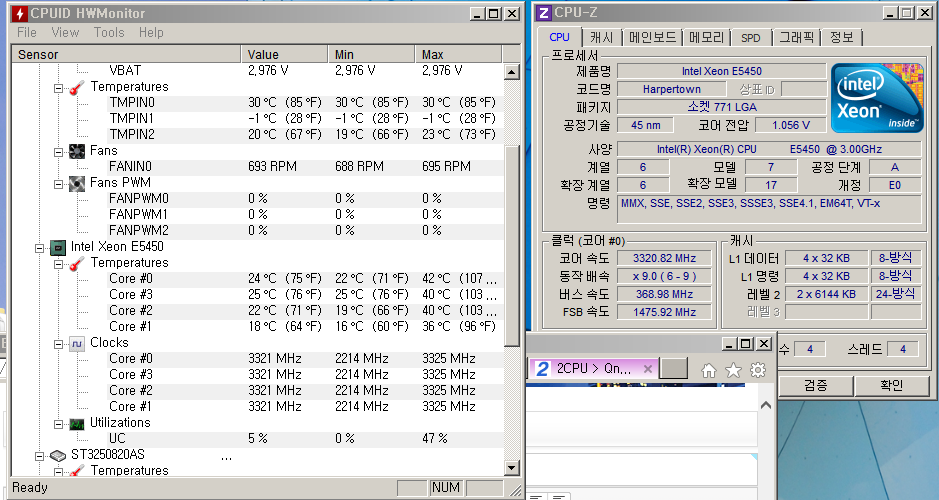Click the HWMonitor lightning bolt app icon
This screenshot has width=939, height=500.
tap(20, 13)
